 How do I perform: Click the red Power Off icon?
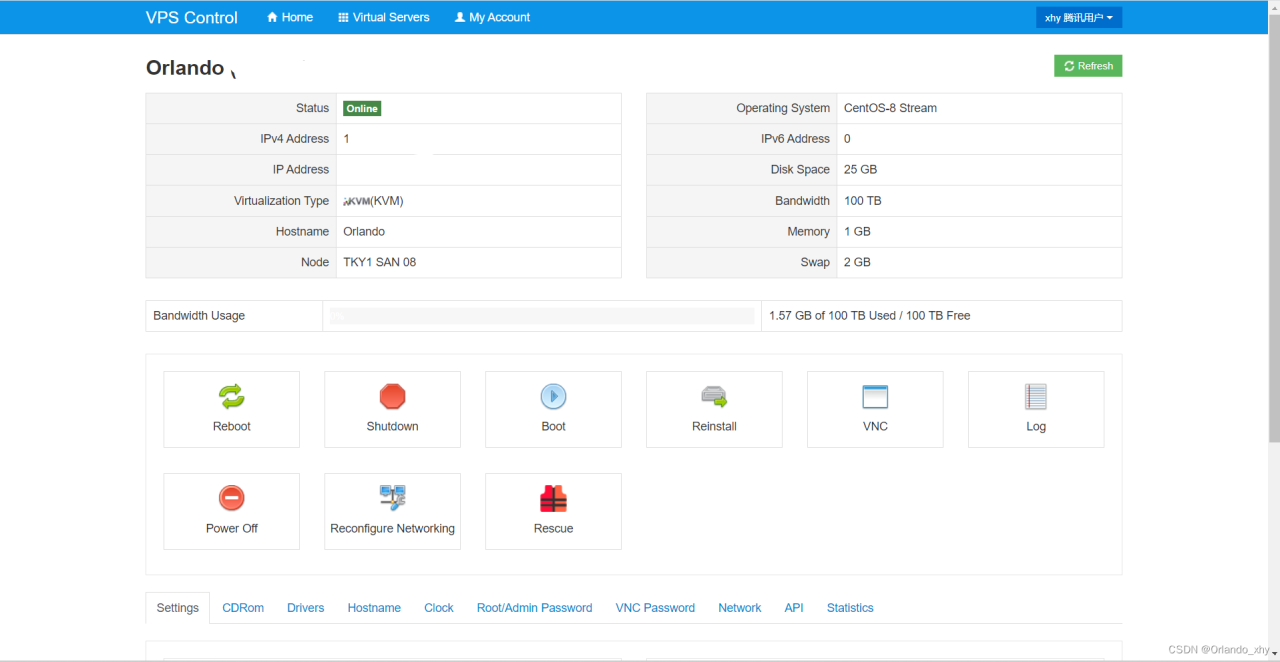click(231, 498)
